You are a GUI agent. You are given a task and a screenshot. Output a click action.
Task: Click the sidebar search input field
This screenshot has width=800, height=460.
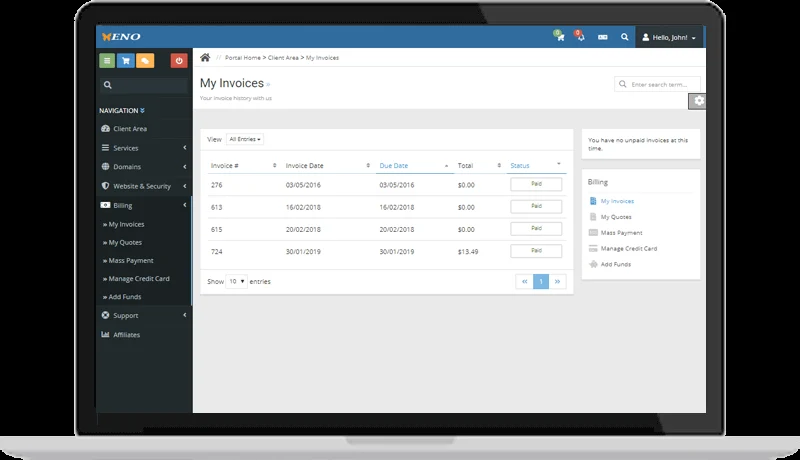point(144,85)
